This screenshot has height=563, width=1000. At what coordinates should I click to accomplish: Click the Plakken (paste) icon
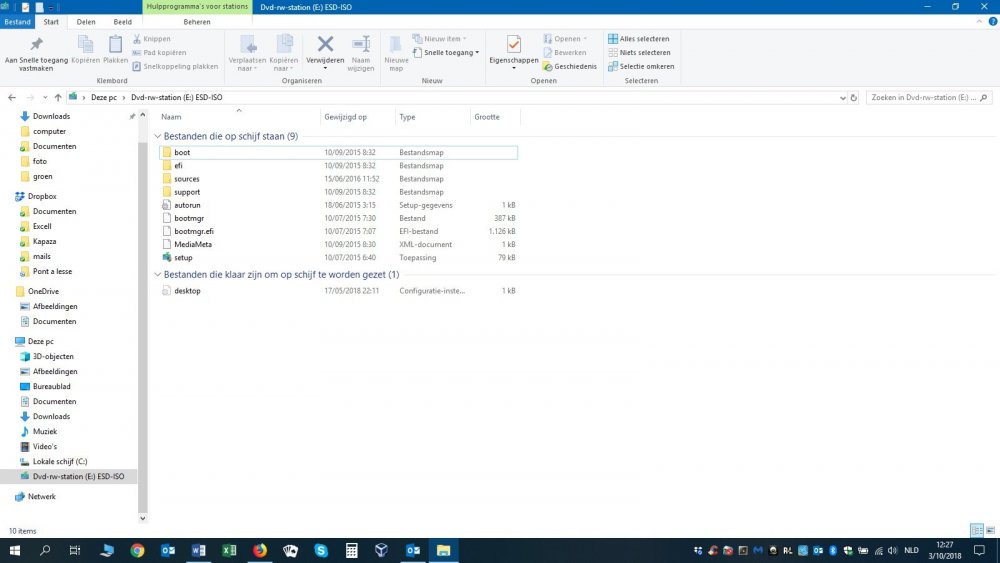(x=116, y=45)
